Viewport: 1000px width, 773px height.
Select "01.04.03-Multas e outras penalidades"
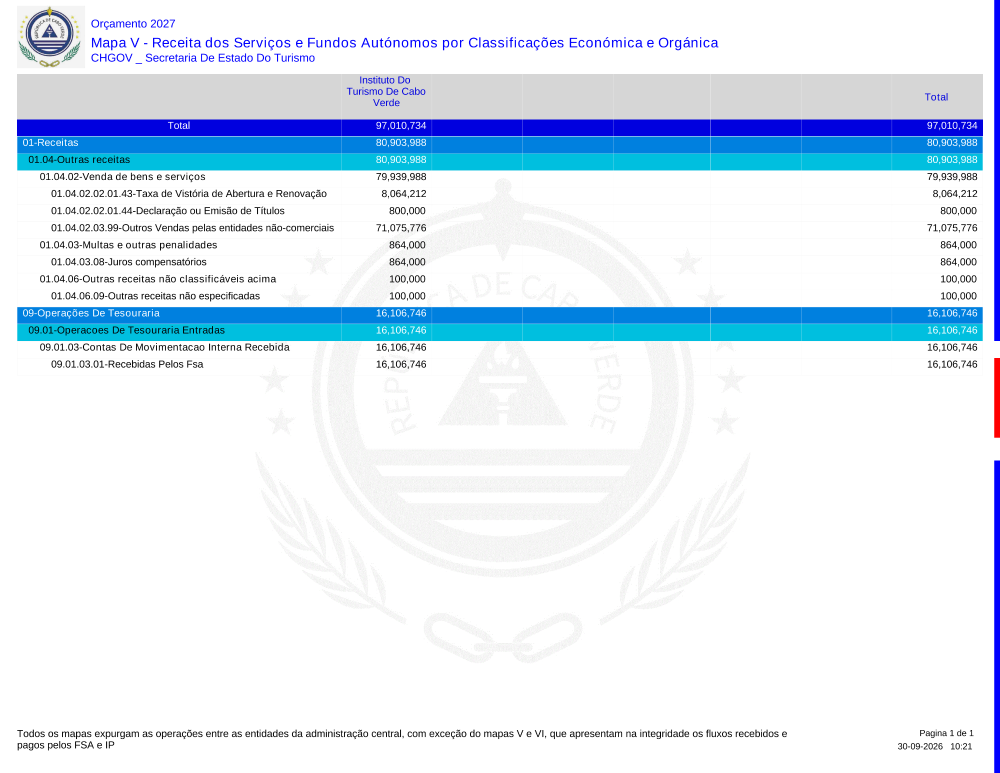(128, 245)
